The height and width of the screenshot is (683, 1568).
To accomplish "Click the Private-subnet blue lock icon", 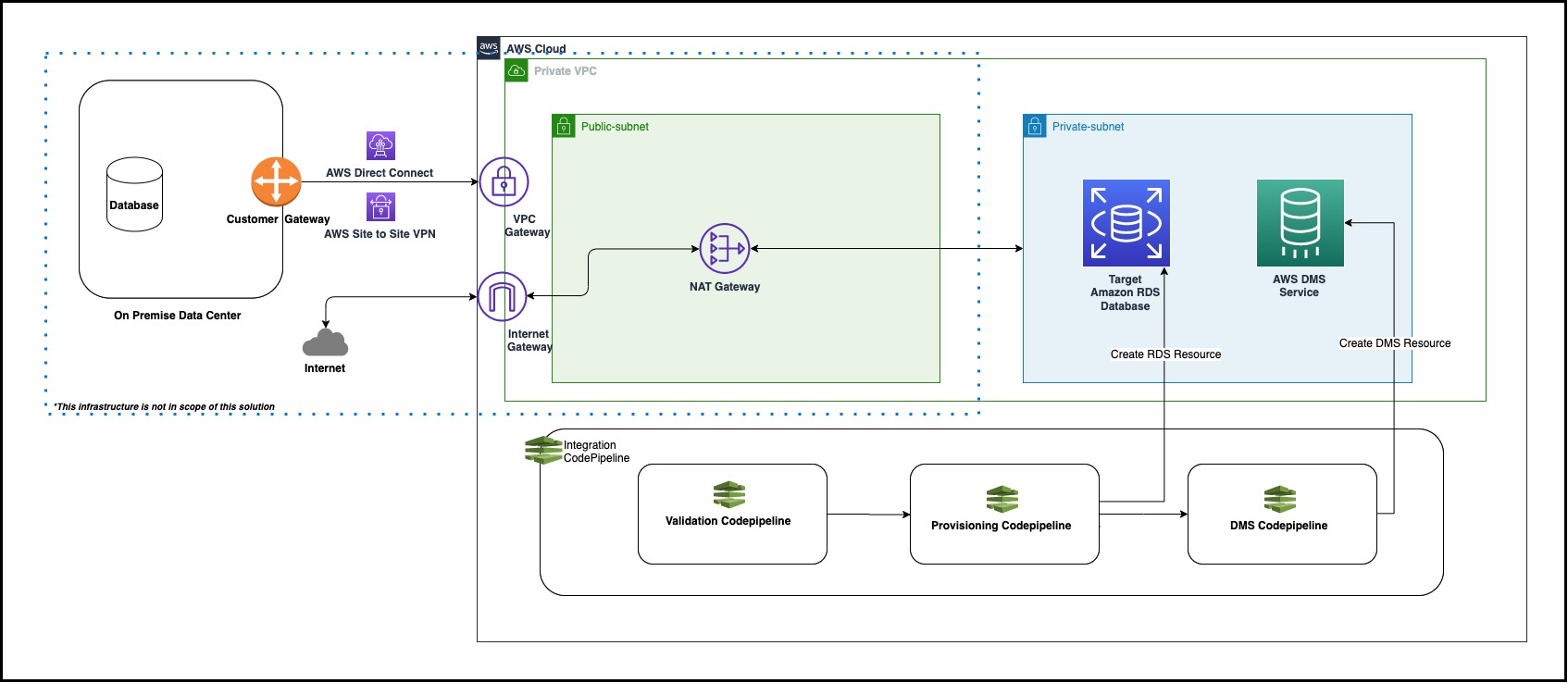I will (x=1035, y=126).
